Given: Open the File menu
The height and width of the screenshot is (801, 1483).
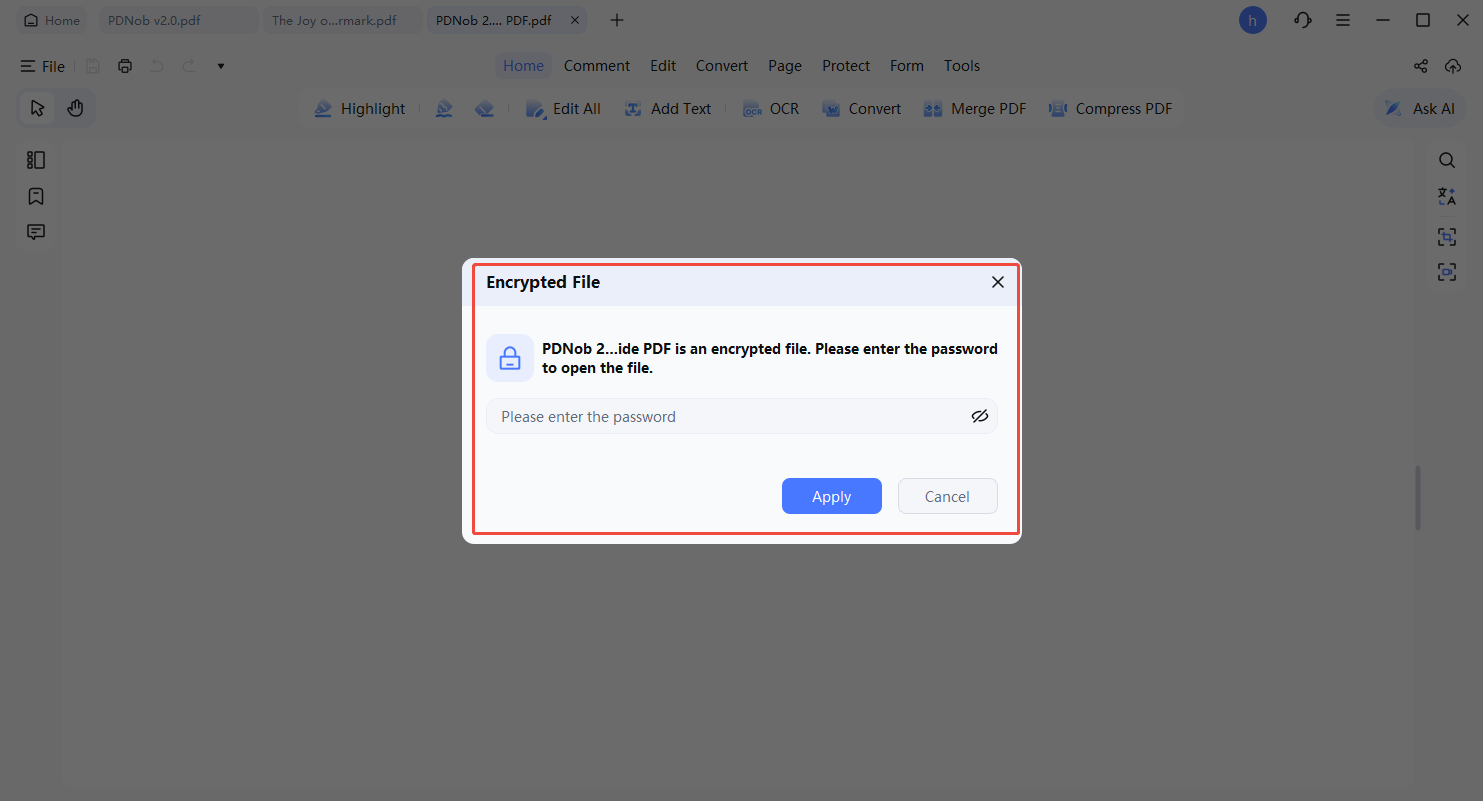Looking at the screenshot, I should coord(42,65).
